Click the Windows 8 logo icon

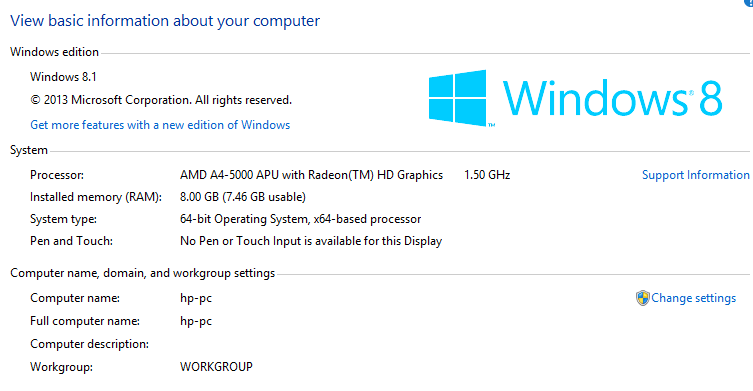(x=457, y=98)
